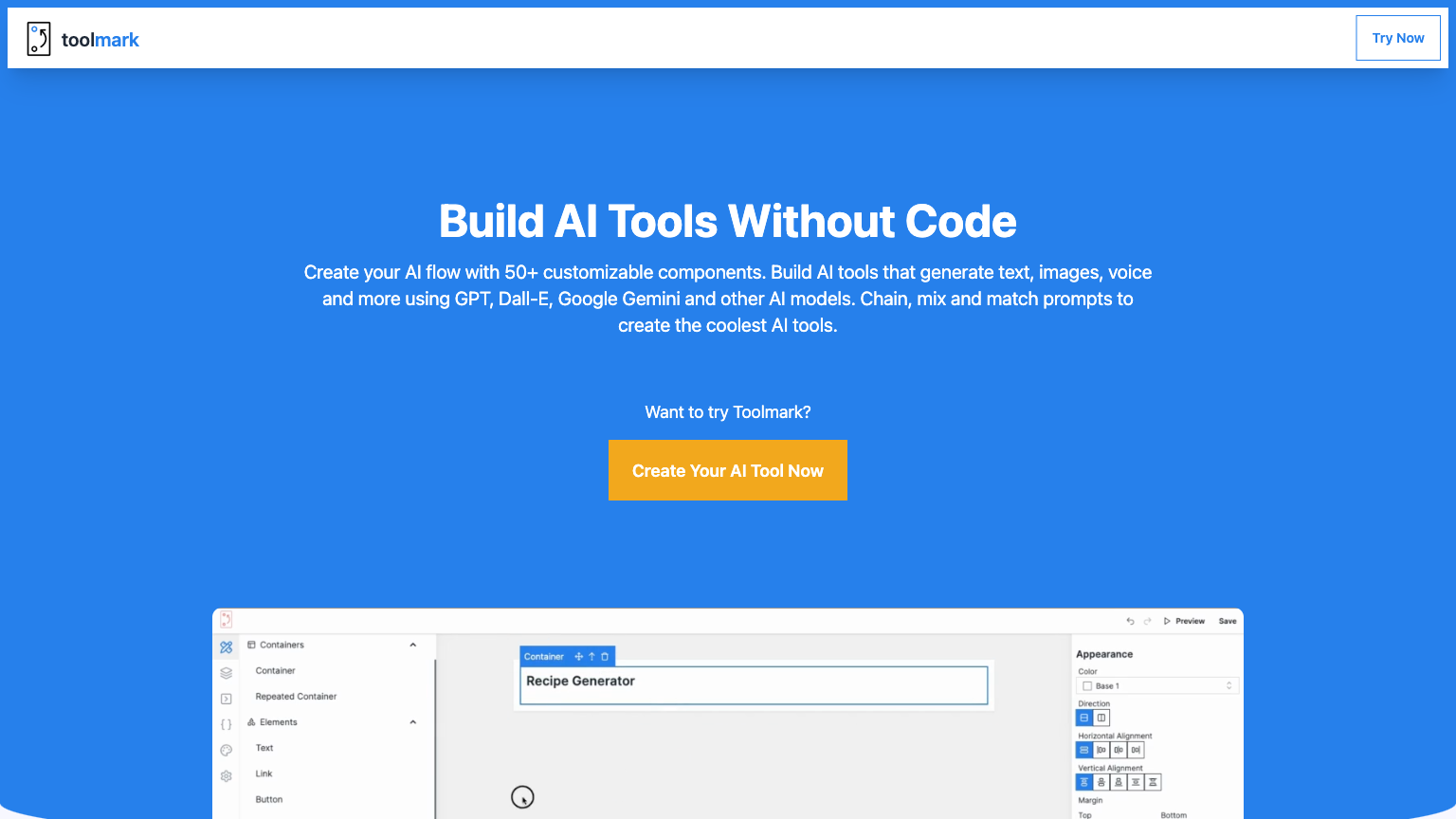This screenshot has width=1456, height=819.
Task: Select center Horizontal Alignment option
Action: (x=1119, y=750)
